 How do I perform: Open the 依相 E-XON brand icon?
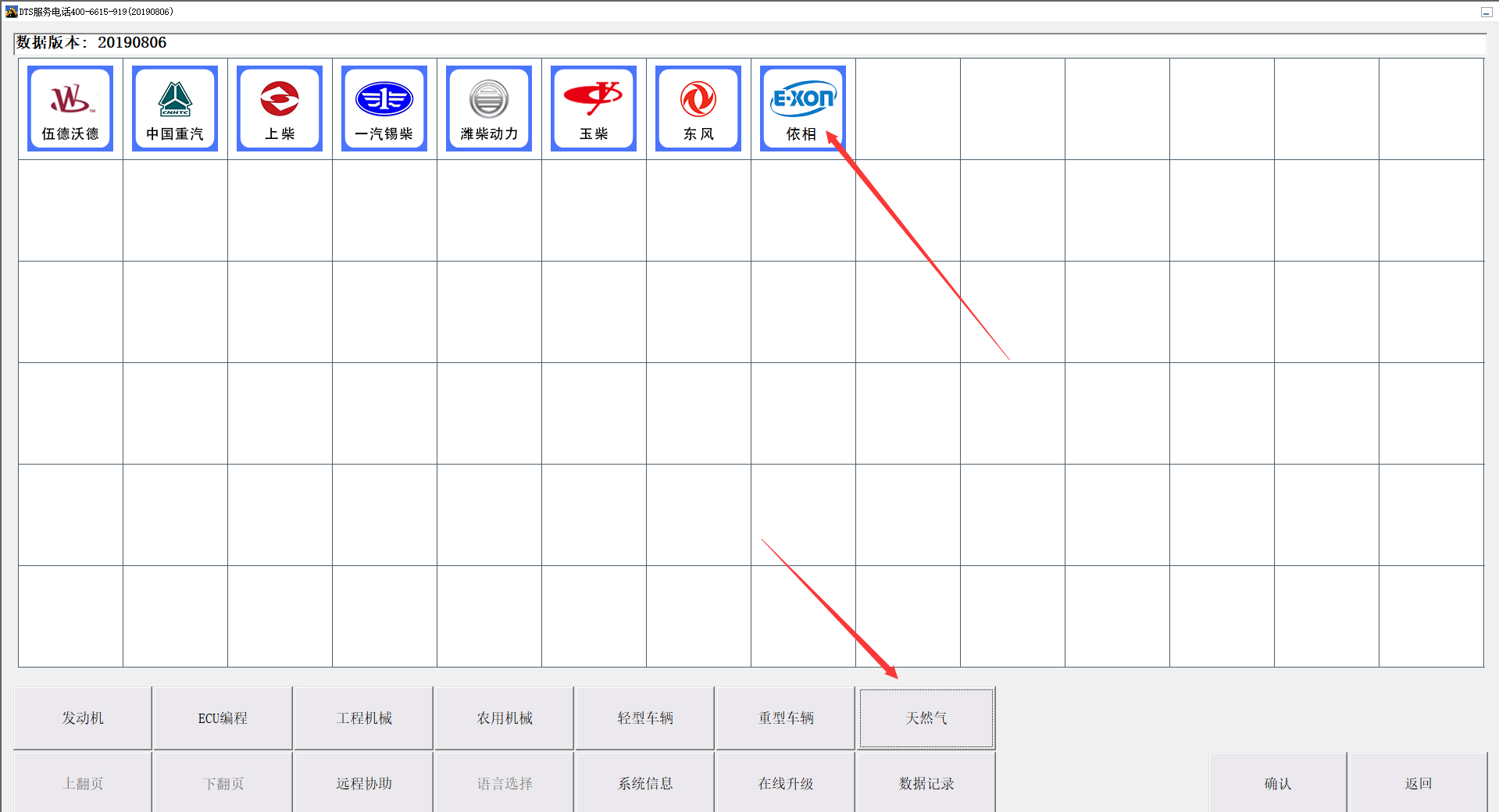click(803, 109)
